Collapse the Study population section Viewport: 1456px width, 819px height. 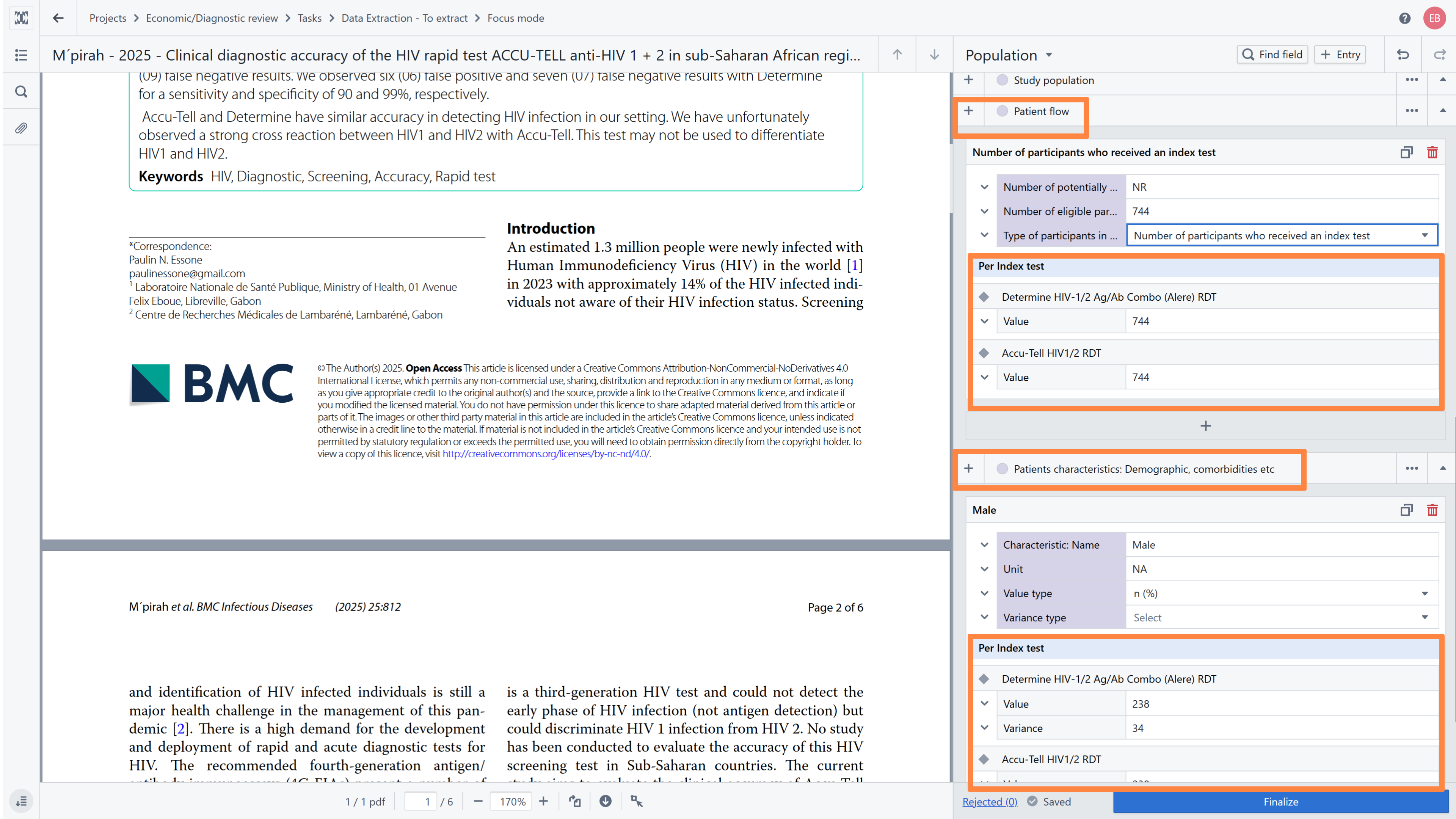(1442, 80)
